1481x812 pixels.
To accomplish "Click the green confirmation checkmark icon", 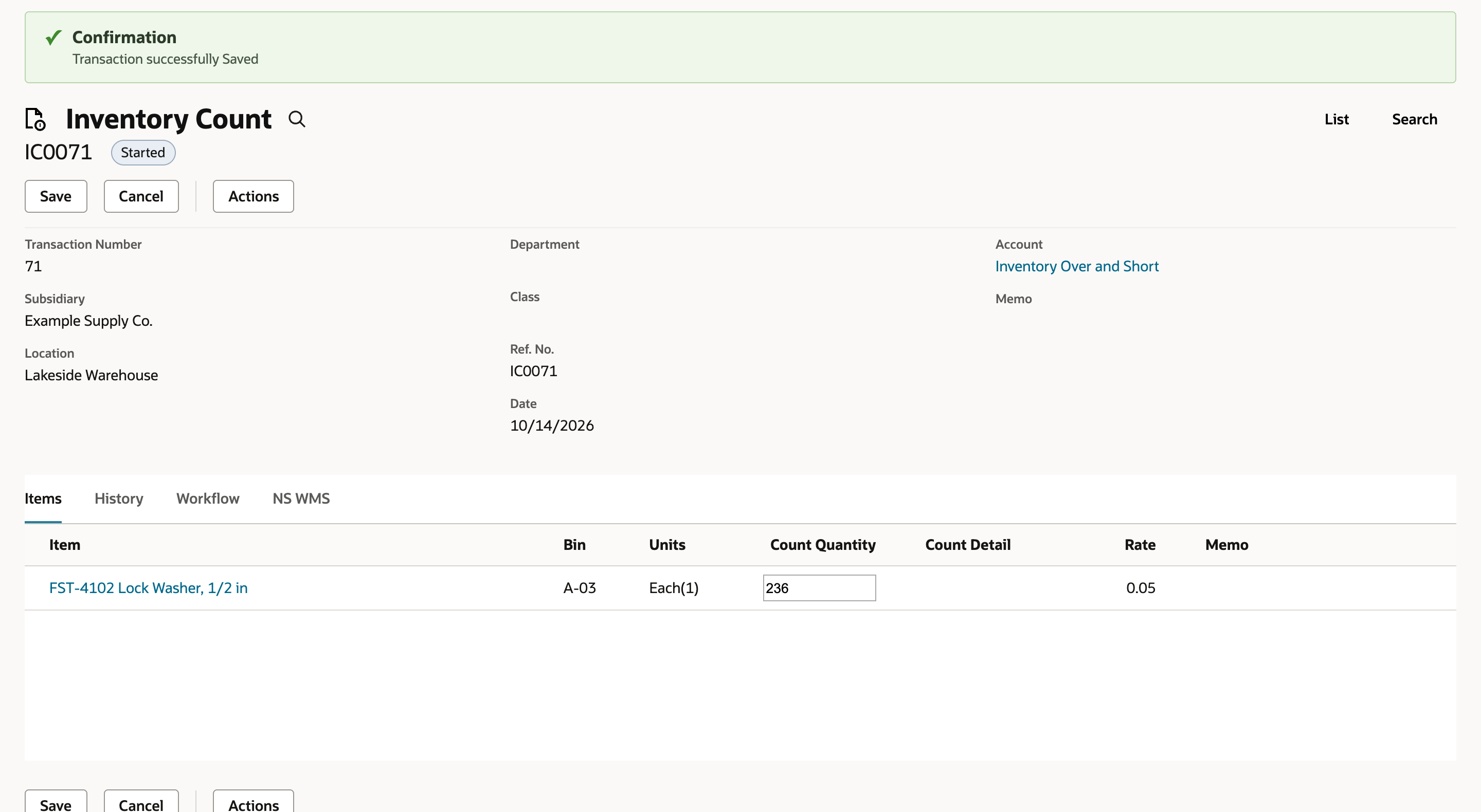I will (53, 38).
